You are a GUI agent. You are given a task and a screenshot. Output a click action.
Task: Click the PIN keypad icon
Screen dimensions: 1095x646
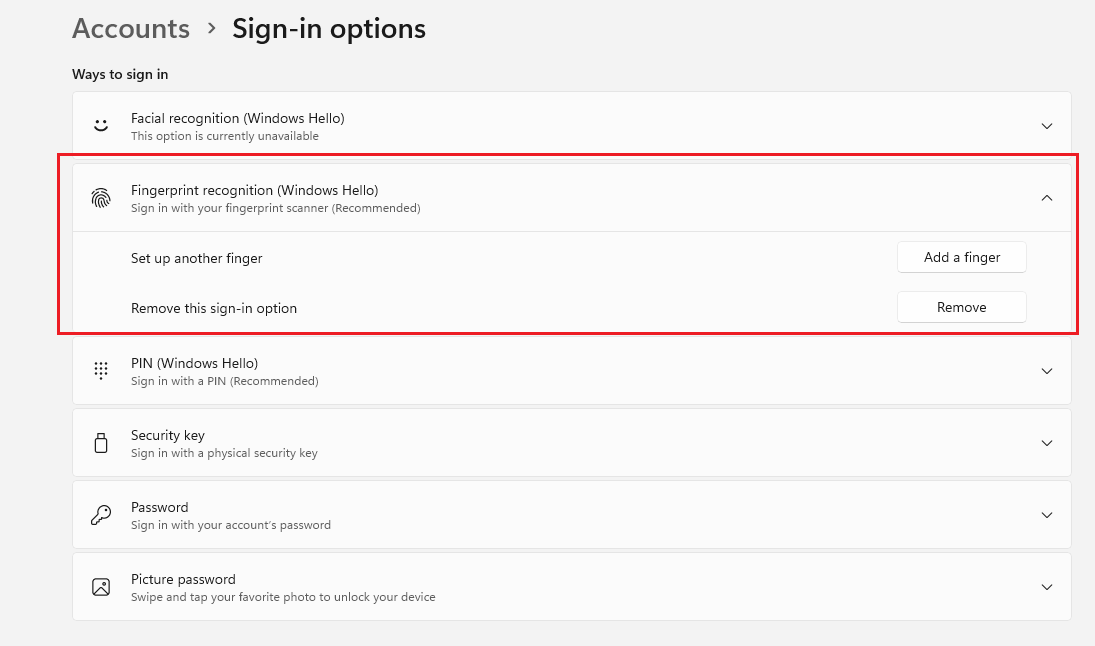pos(100,370)
